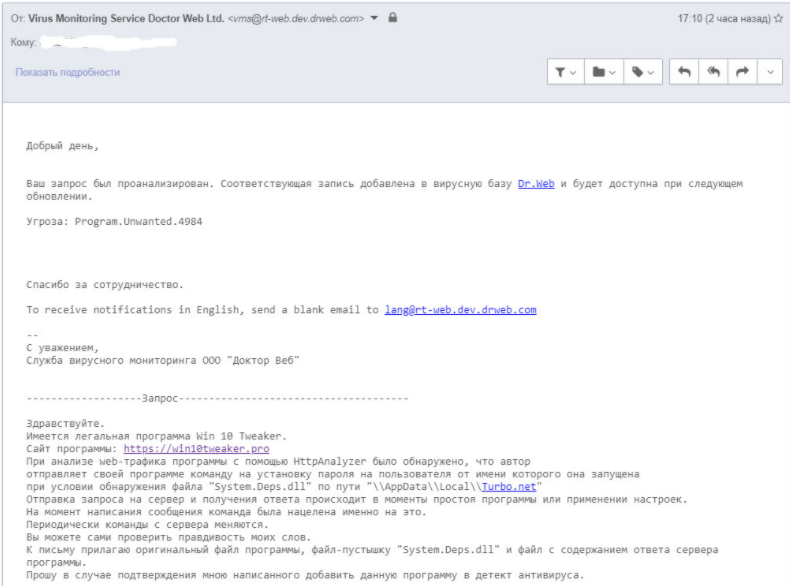Forward this email with the arrow icon

pos(742,72)
